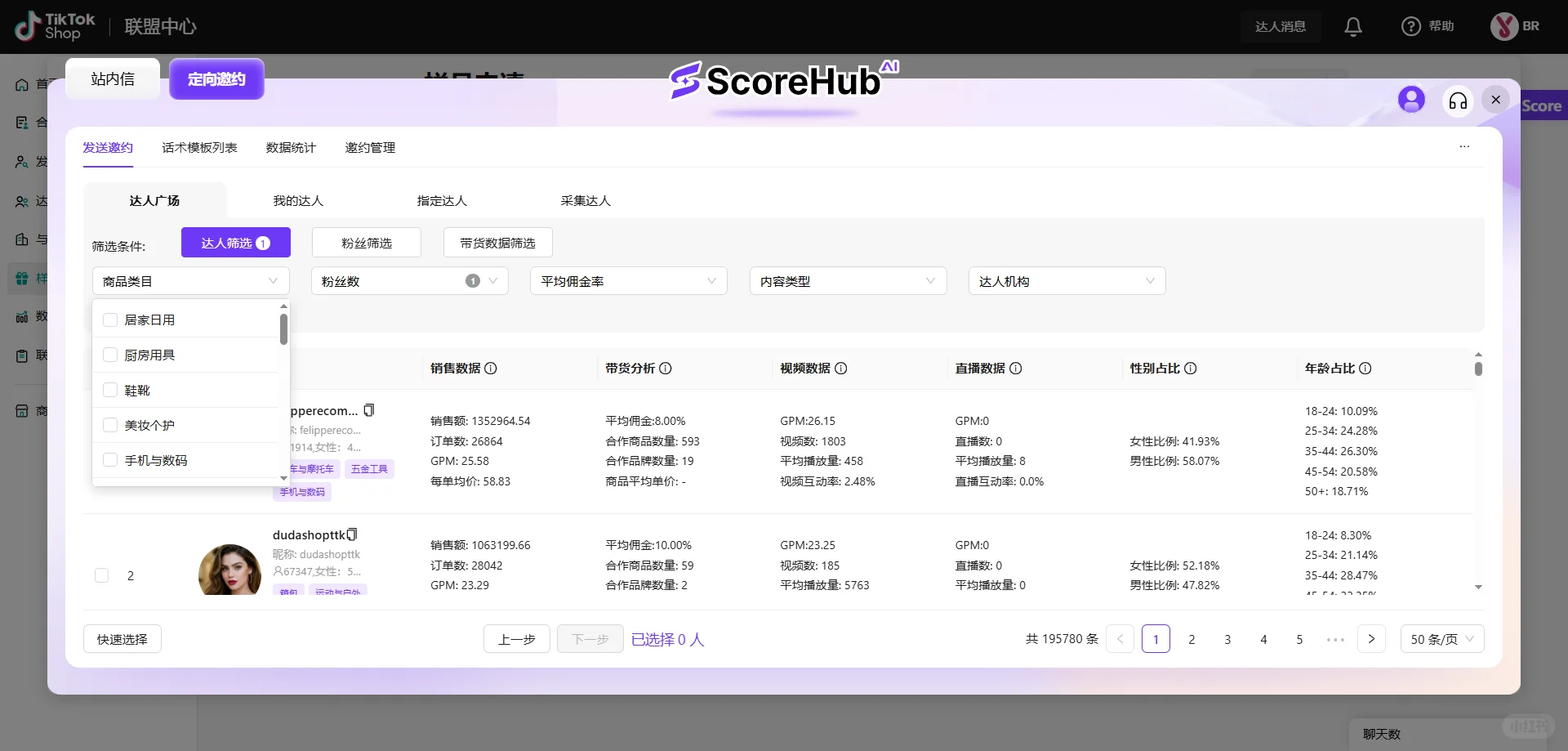
Task: Check the 手机与数码 category
Action: pyautogui.click(x=110, y=460)
